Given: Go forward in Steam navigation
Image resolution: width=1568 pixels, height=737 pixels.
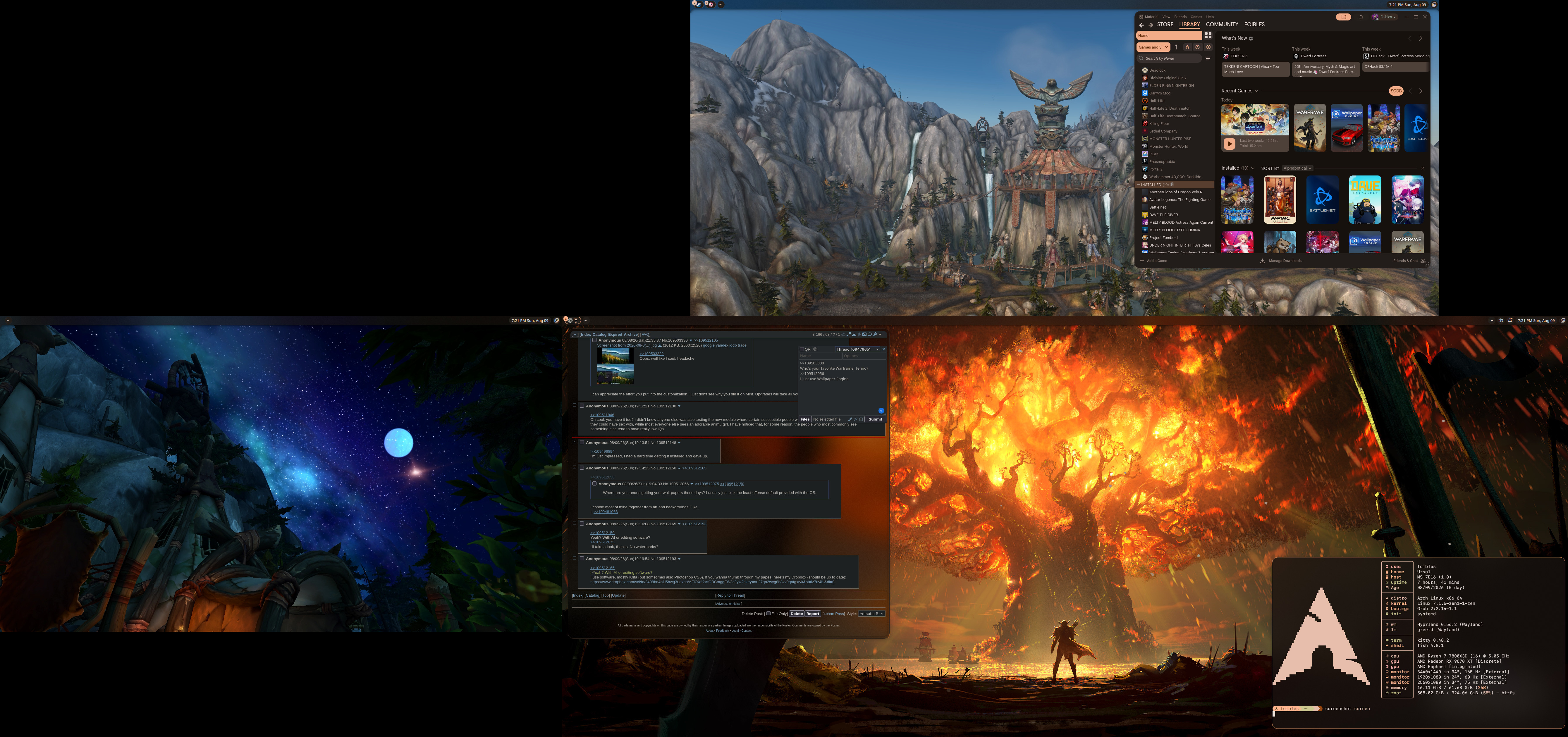Looking at the screenshot, I should [1151, 25].
